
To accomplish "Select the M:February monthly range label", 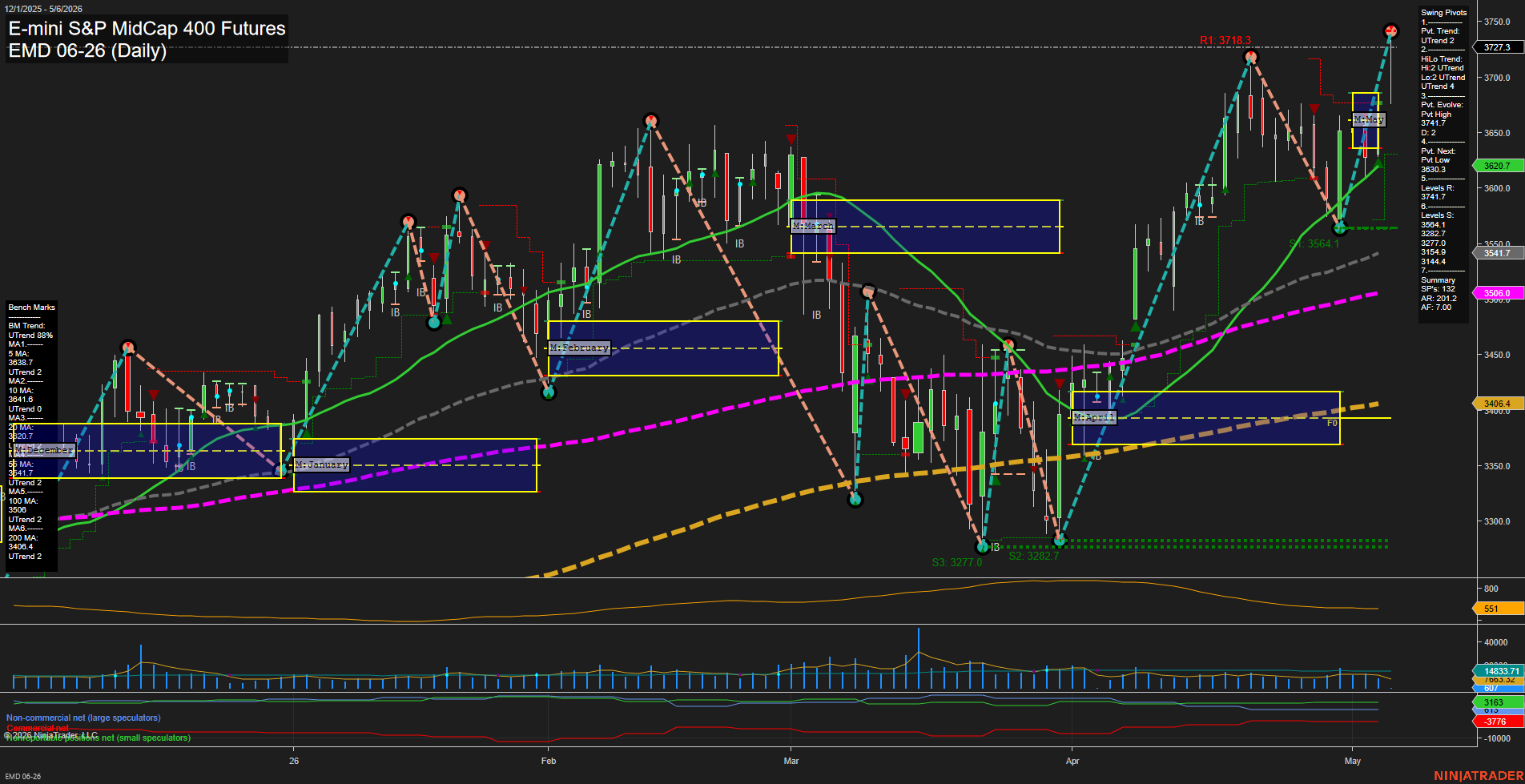I will click(580, 348).
